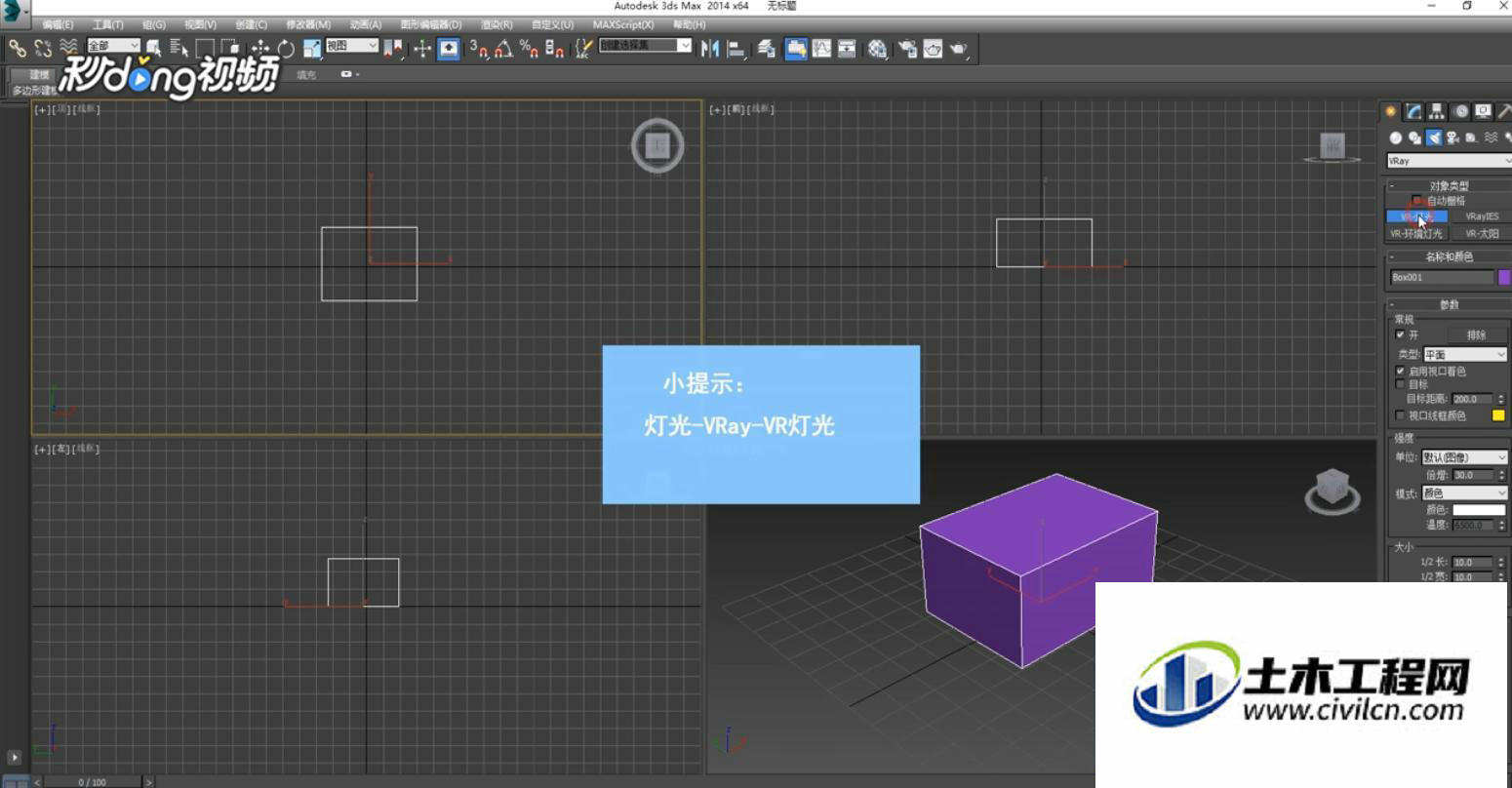Viewport: 1512px width, 788px height.
Task: Switch to the Hierarchy panel tab
Action: point(1437,111)
